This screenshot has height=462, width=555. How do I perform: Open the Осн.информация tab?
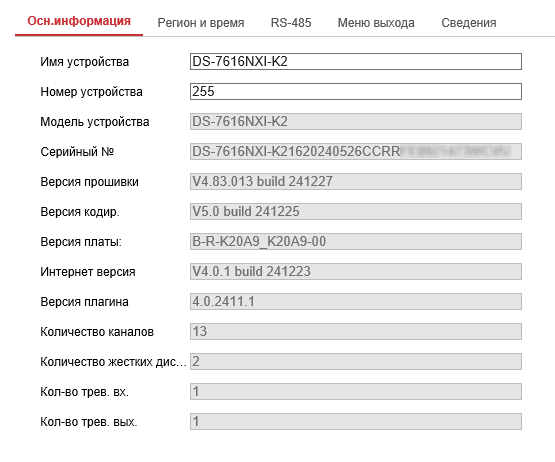79,21
